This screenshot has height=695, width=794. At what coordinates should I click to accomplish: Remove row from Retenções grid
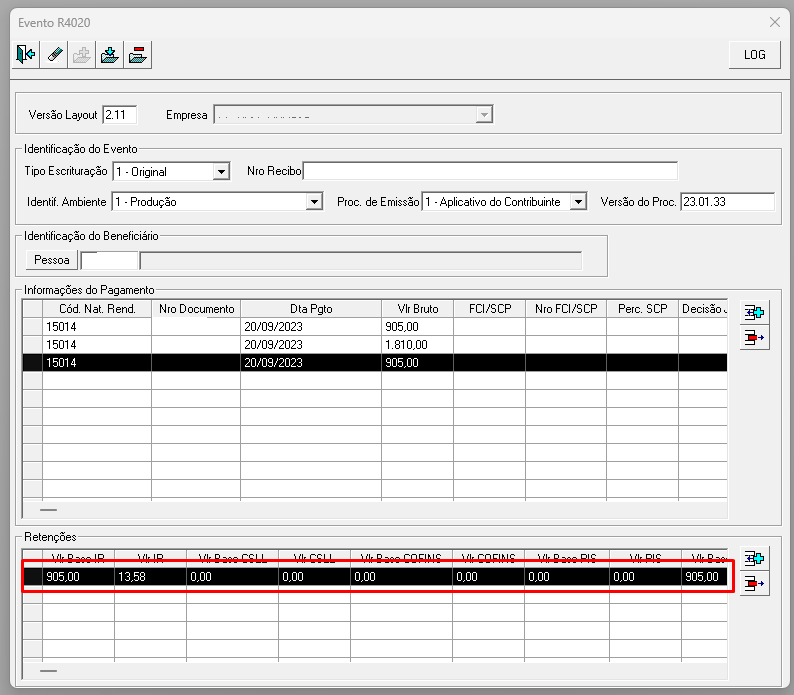(x=755, y=584)
